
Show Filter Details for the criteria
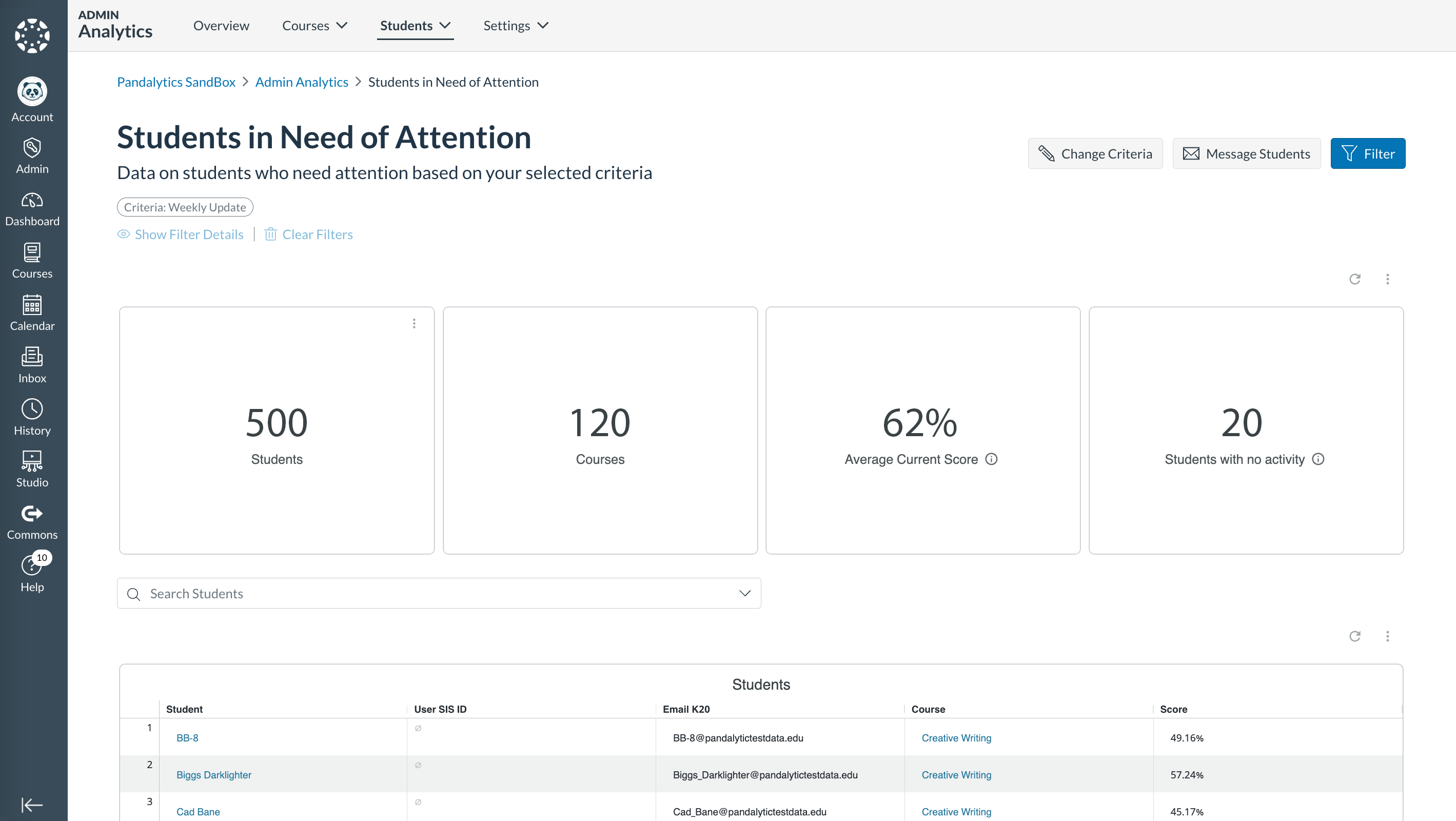pos(189,234)
